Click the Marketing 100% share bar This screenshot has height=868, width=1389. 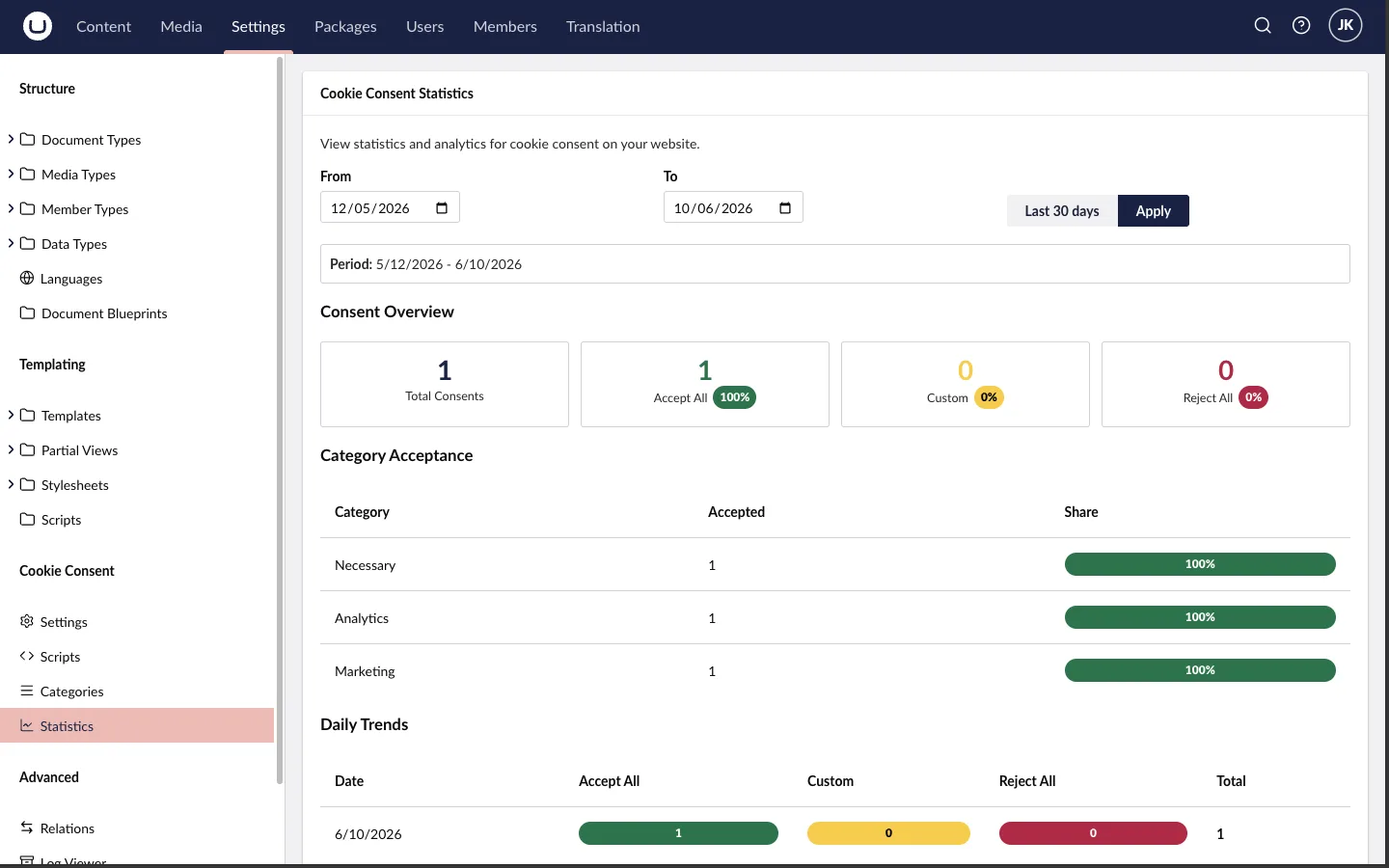coord(1200,670)
